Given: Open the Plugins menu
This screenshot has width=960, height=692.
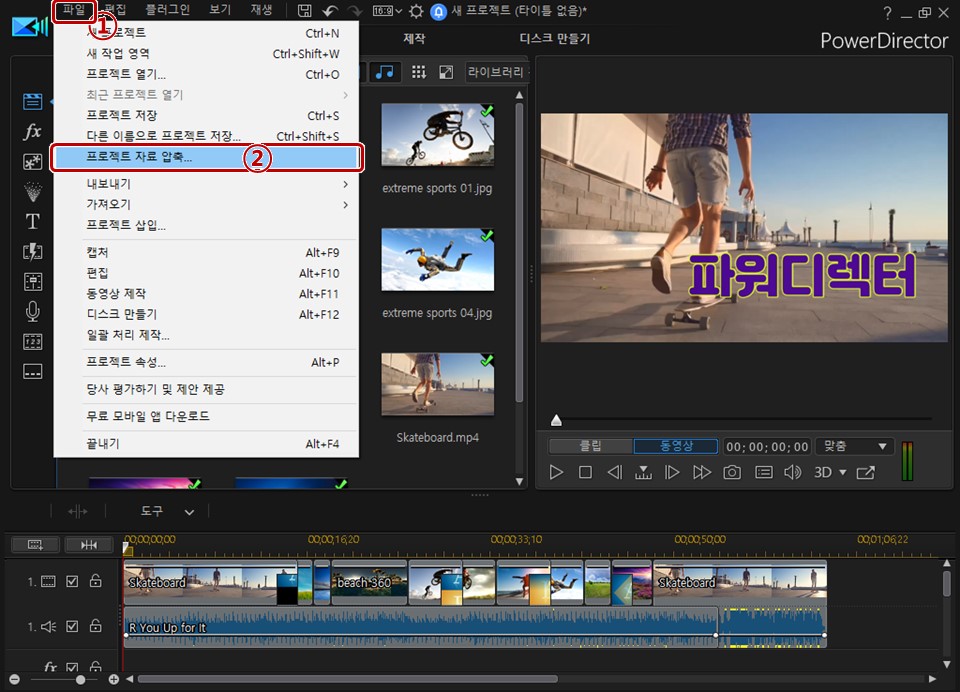Looking at the screenshot, I should click(168, 10).
